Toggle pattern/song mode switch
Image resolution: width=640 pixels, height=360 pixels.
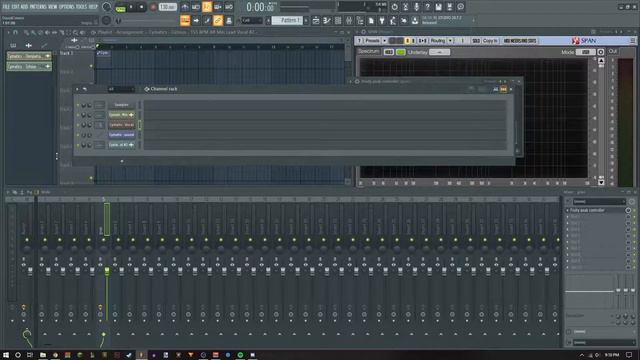pyautogui.click(x=121, y=7)
